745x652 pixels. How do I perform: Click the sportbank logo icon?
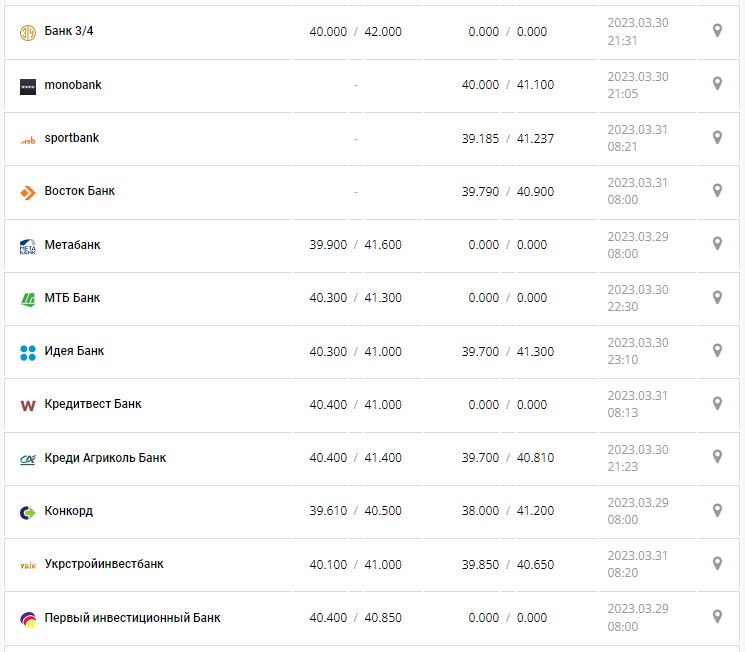click(x=28, y=140)
